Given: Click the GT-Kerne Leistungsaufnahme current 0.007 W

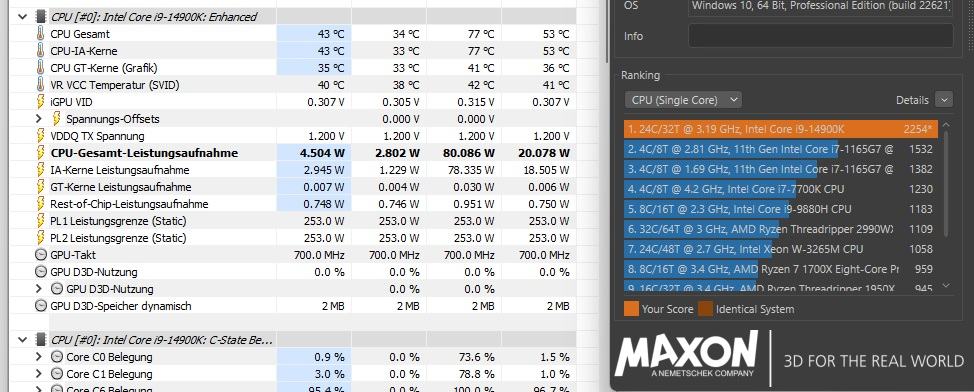Looking at the screenshot, I should [325, 187].
